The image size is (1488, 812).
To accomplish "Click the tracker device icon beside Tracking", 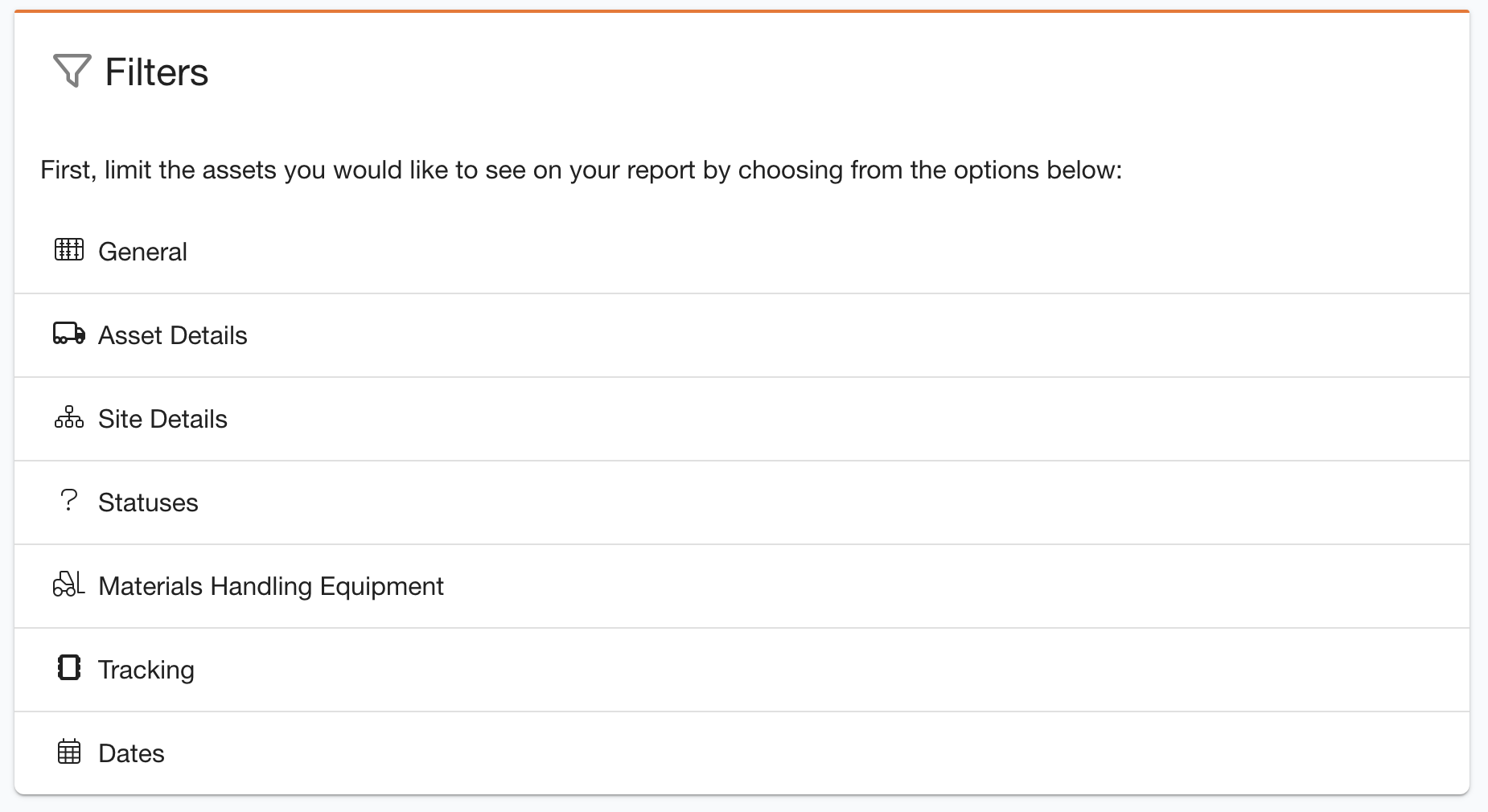I will (68, 669).
